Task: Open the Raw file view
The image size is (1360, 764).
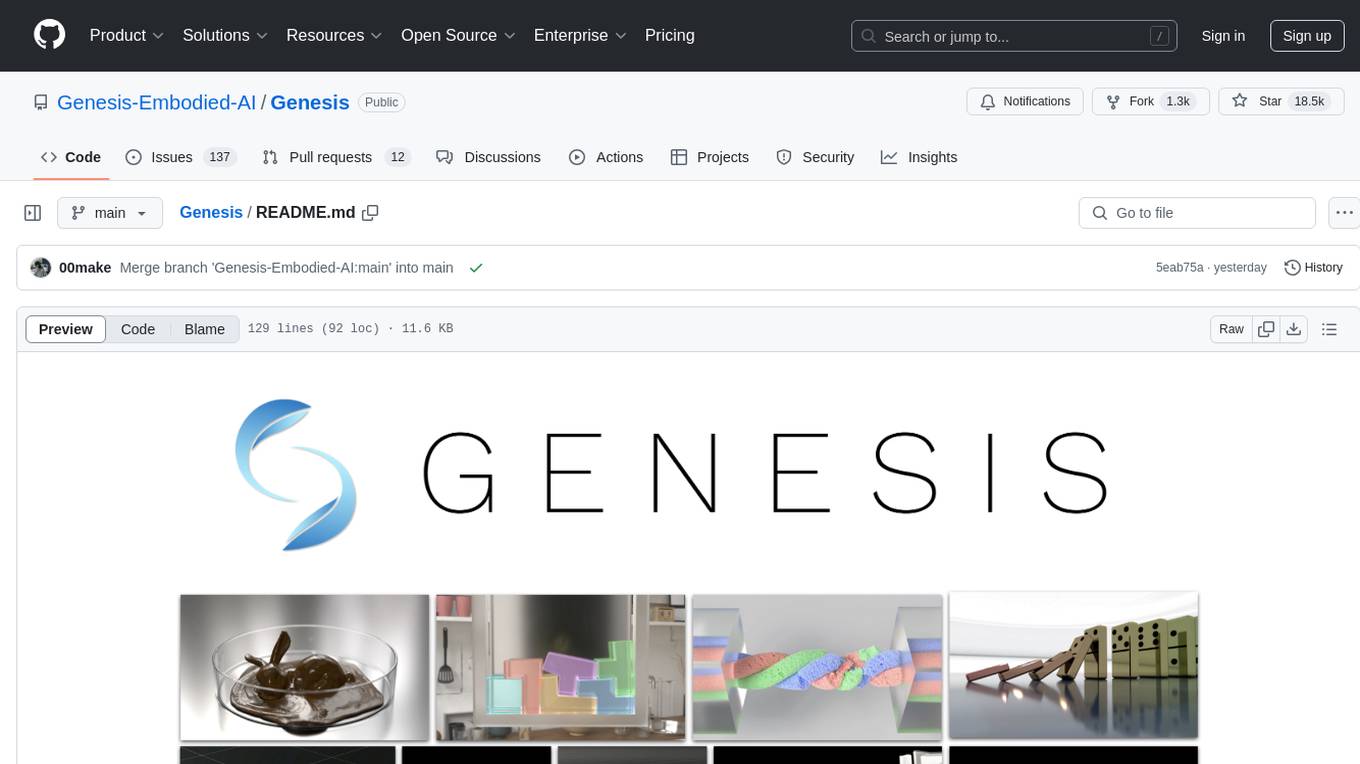Action: click(1231, 329)
